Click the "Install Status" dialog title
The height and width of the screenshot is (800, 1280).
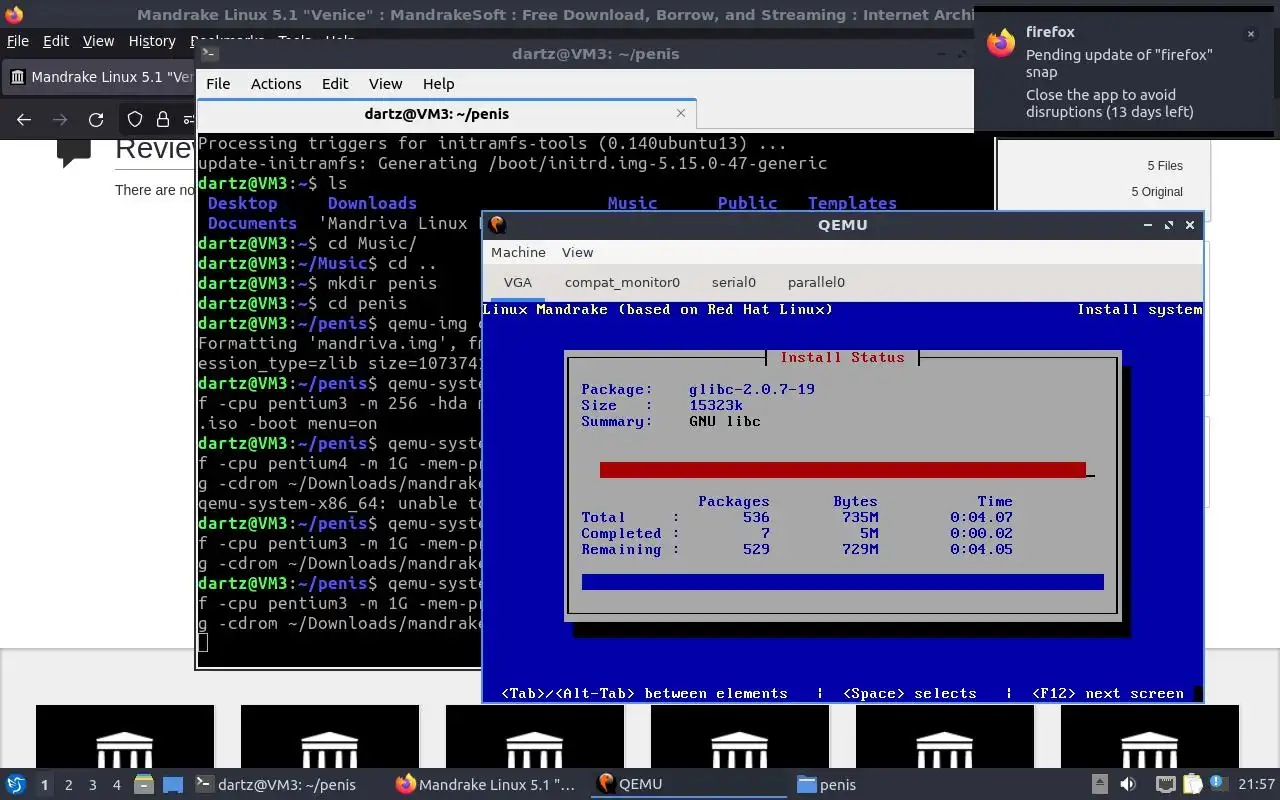[842, 357]
